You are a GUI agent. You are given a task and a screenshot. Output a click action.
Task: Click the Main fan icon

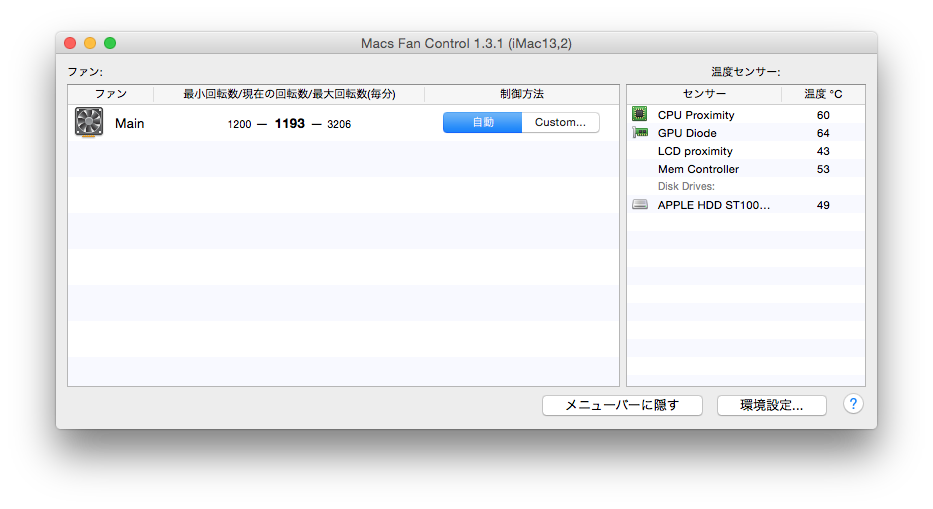(x=89, y=122)
